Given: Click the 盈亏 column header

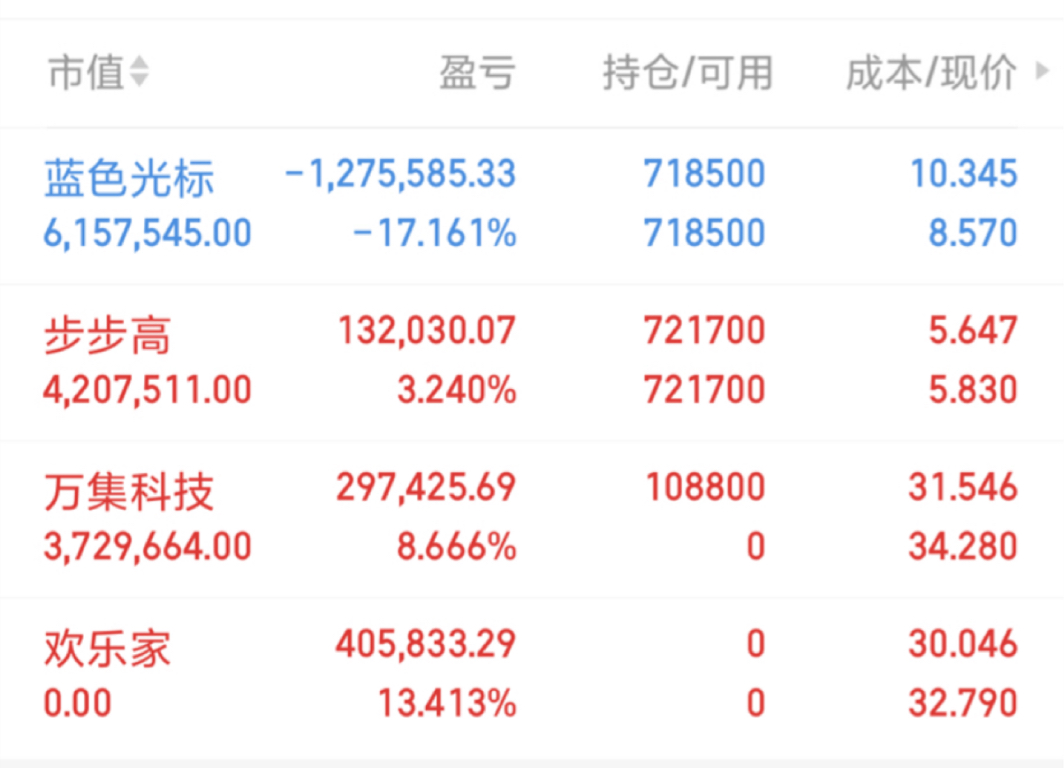Looking at the screenshot, I should 477,73.
